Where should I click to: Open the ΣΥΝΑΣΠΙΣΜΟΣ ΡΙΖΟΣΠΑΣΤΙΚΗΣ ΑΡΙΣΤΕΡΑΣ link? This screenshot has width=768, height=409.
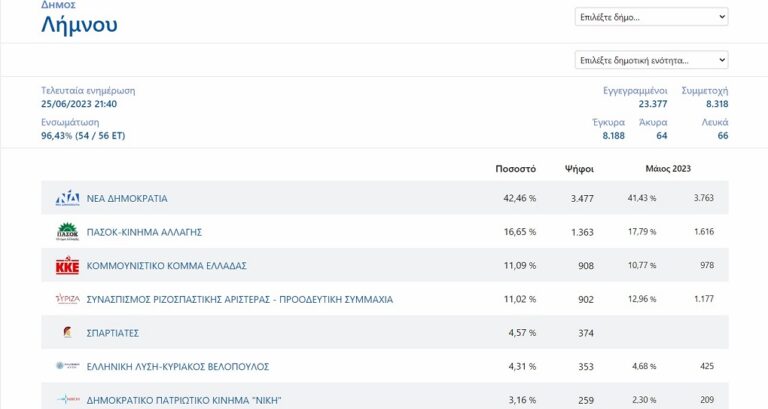coord(240,299)
